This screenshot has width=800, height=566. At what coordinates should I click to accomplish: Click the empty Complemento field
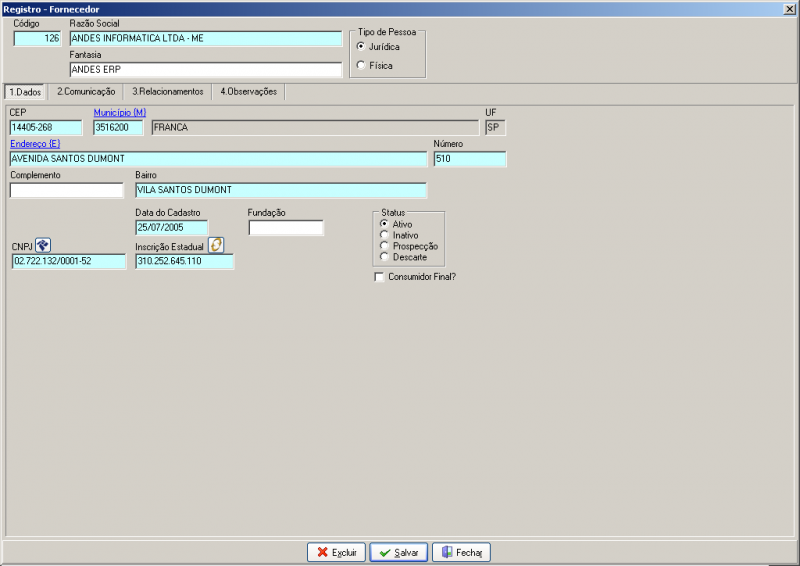click(67, 190)
